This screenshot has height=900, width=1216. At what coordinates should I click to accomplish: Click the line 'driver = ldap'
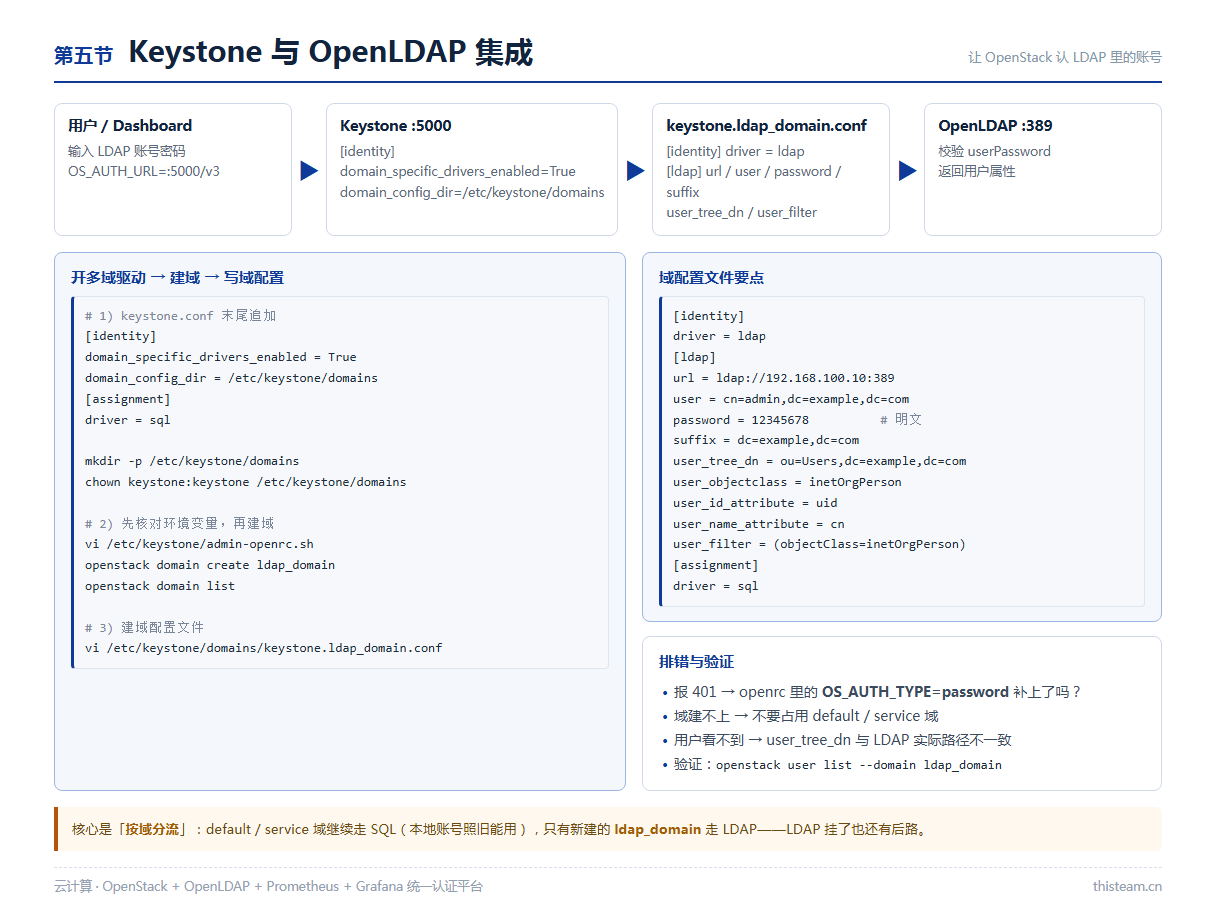tap(719, 336)
